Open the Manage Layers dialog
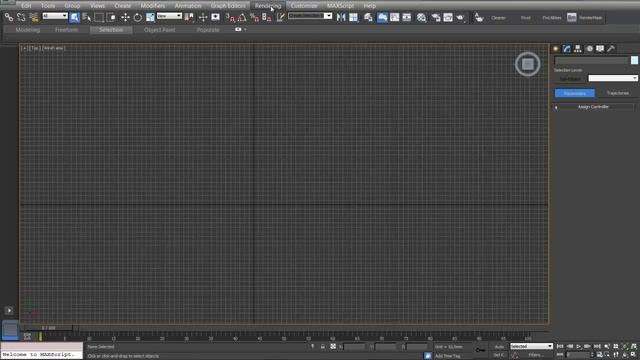The image size is (640, 360). coord(368,17)
